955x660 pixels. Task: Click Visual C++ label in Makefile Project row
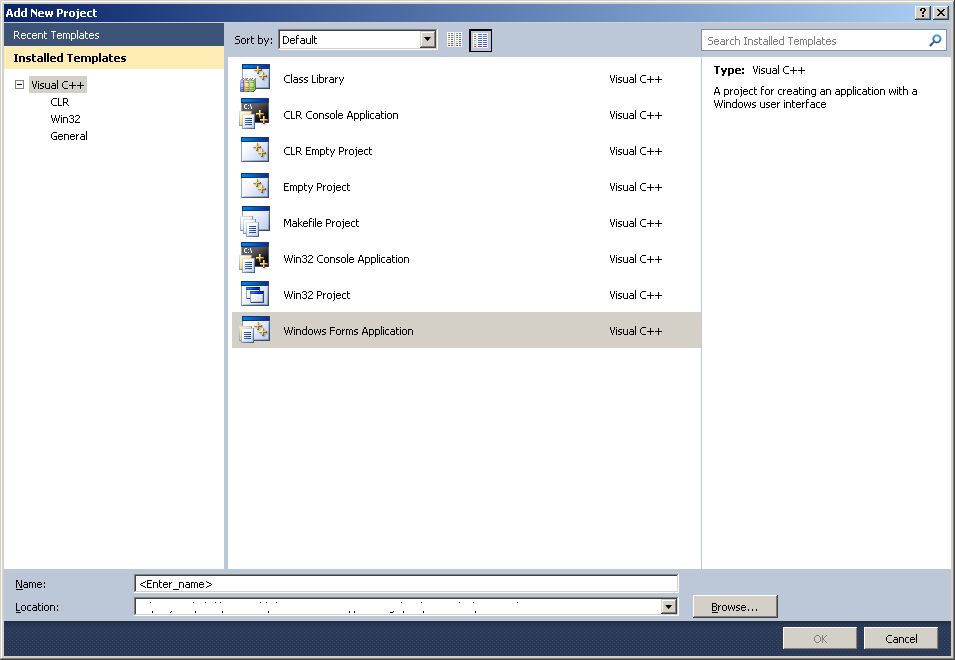635,222
